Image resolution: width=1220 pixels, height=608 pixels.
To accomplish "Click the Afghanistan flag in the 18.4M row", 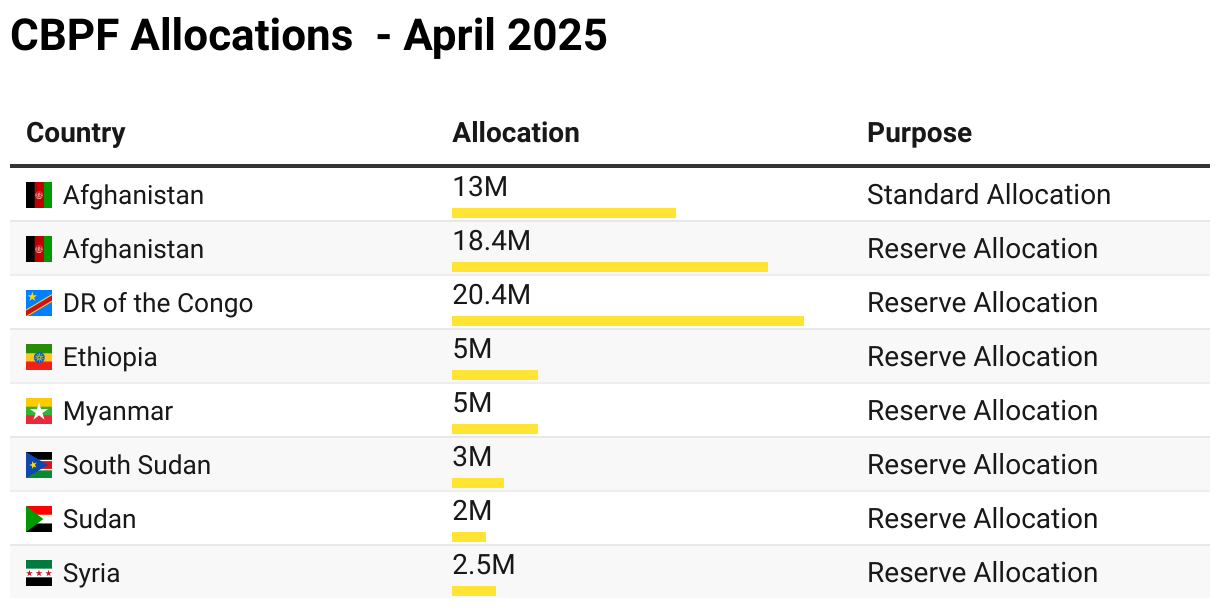I will tap(39, 249).
